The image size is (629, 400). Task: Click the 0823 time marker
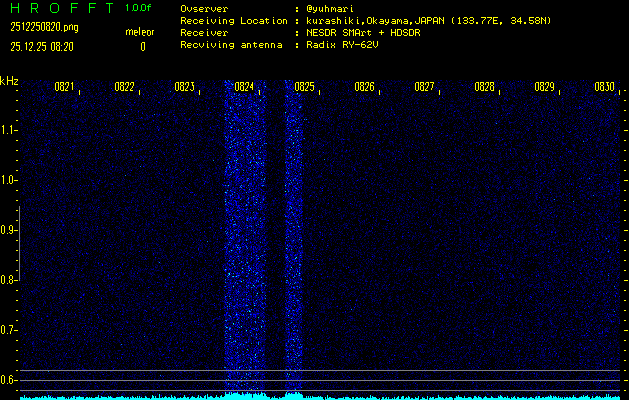coord(185,87)
